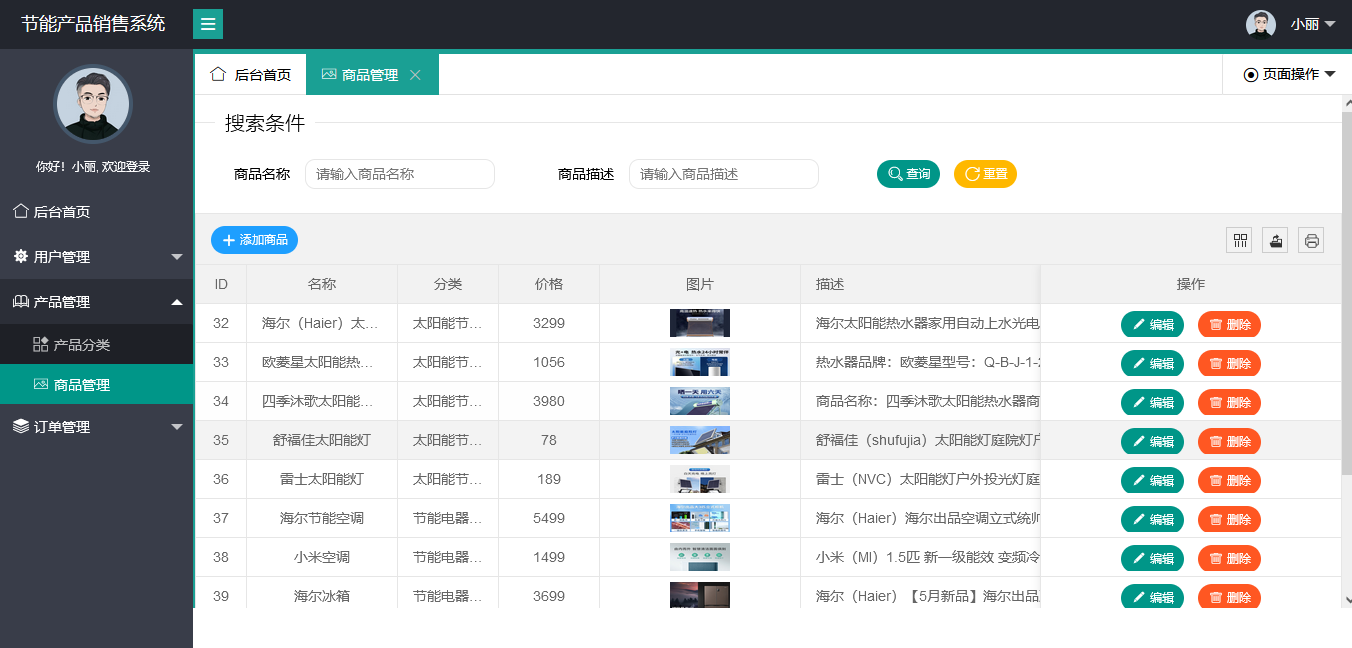The image size is (1352, 648).
Task: Switch to the 后台首页 tab
Action: (x=251, y=75)
